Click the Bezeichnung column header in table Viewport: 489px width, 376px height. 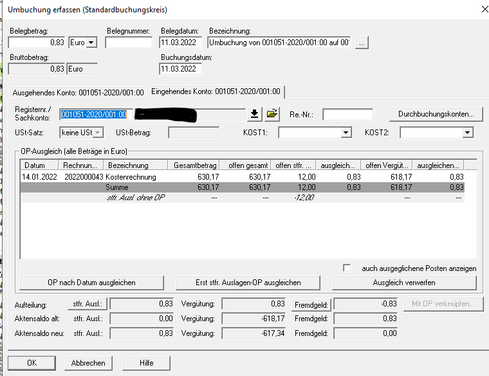tap(136, 165)
